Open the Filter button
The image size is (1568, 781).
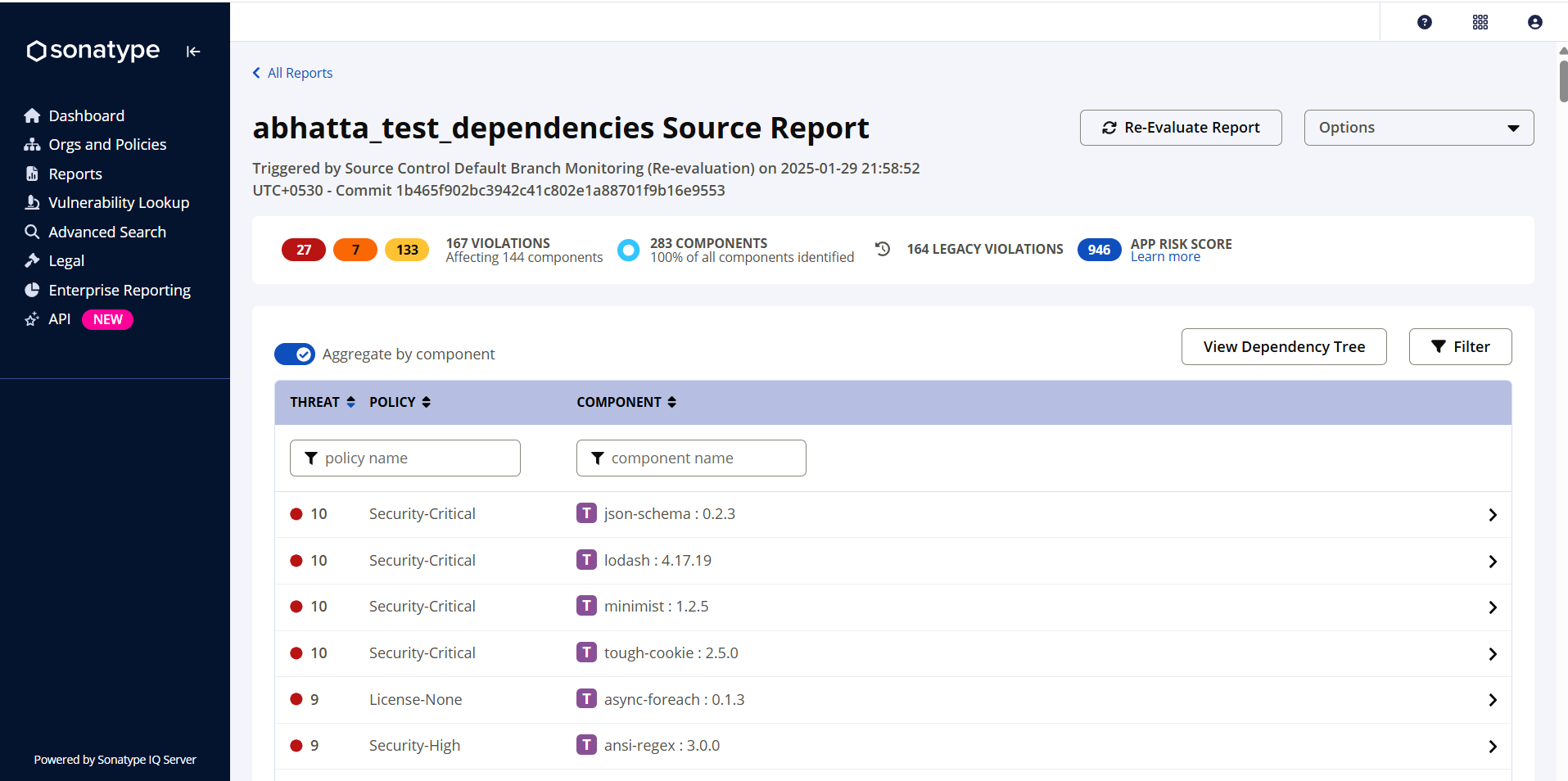[1460, 347]
